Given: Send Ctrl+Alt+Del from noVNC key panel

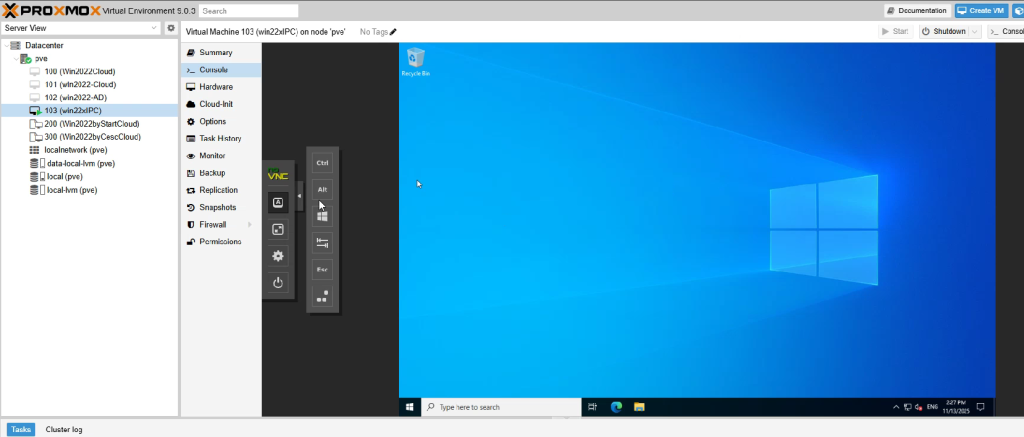Looking at the screenshot, I should (x=322, y=296).
